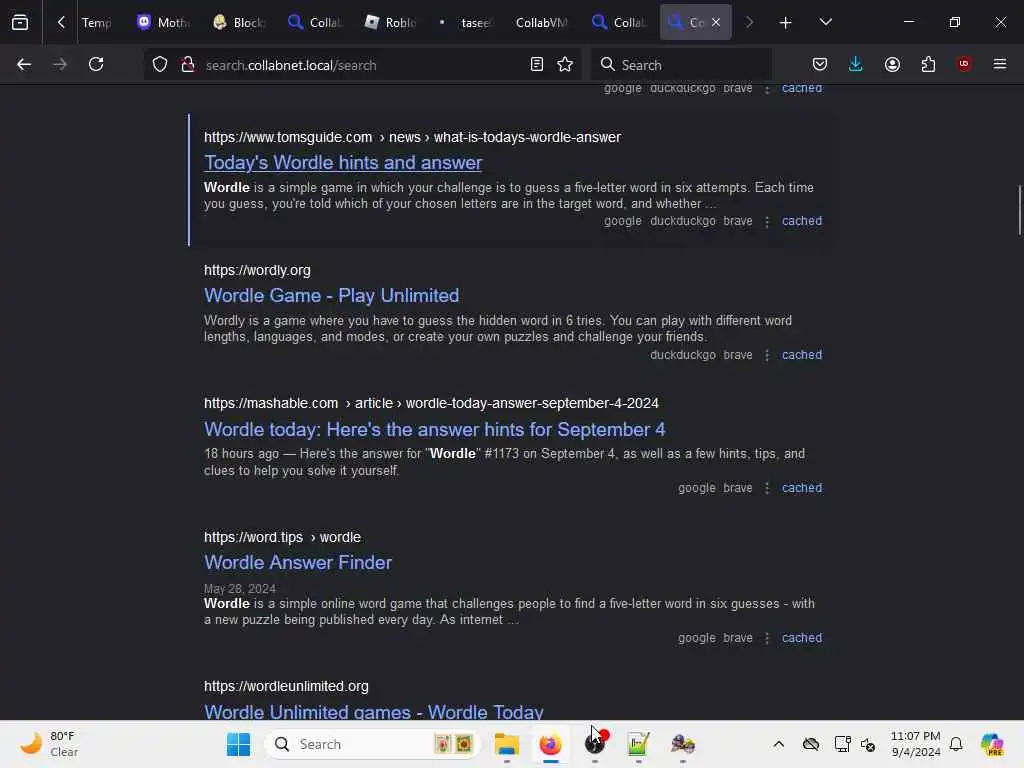Open the green notepad taskbar app
This screenshot has height=768, width=1024.
coord(639,744)
